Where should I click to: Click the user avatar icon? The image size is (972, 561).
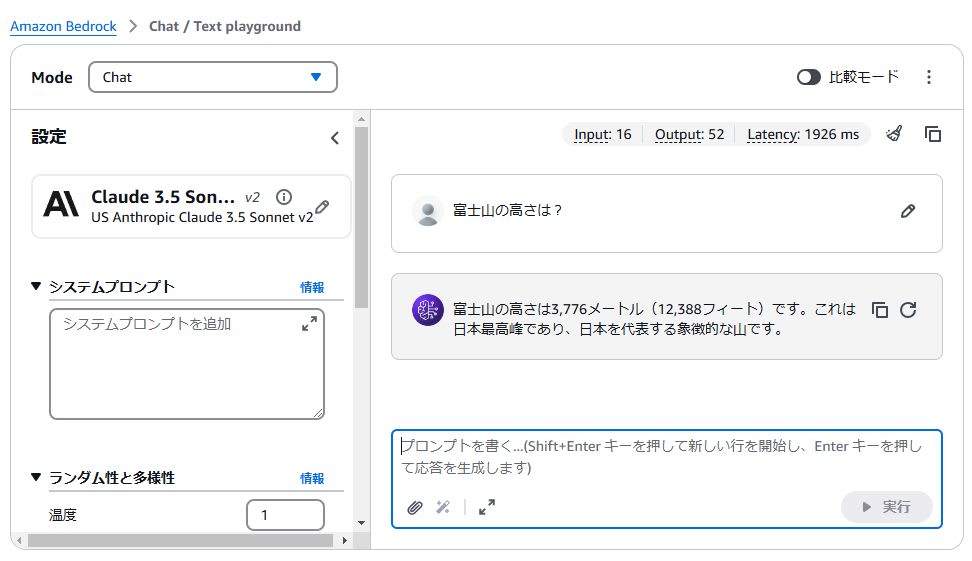point(428,211)
